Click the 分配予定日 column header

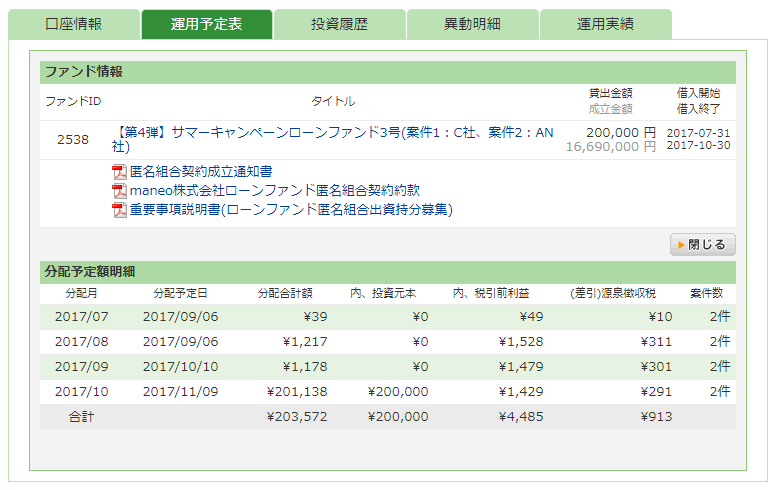coord(181,294)
